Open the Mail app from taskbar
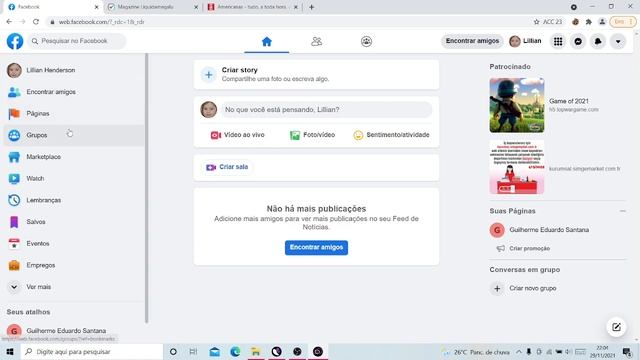The height and width of the screenshot is (360, 640). point(214,351)
